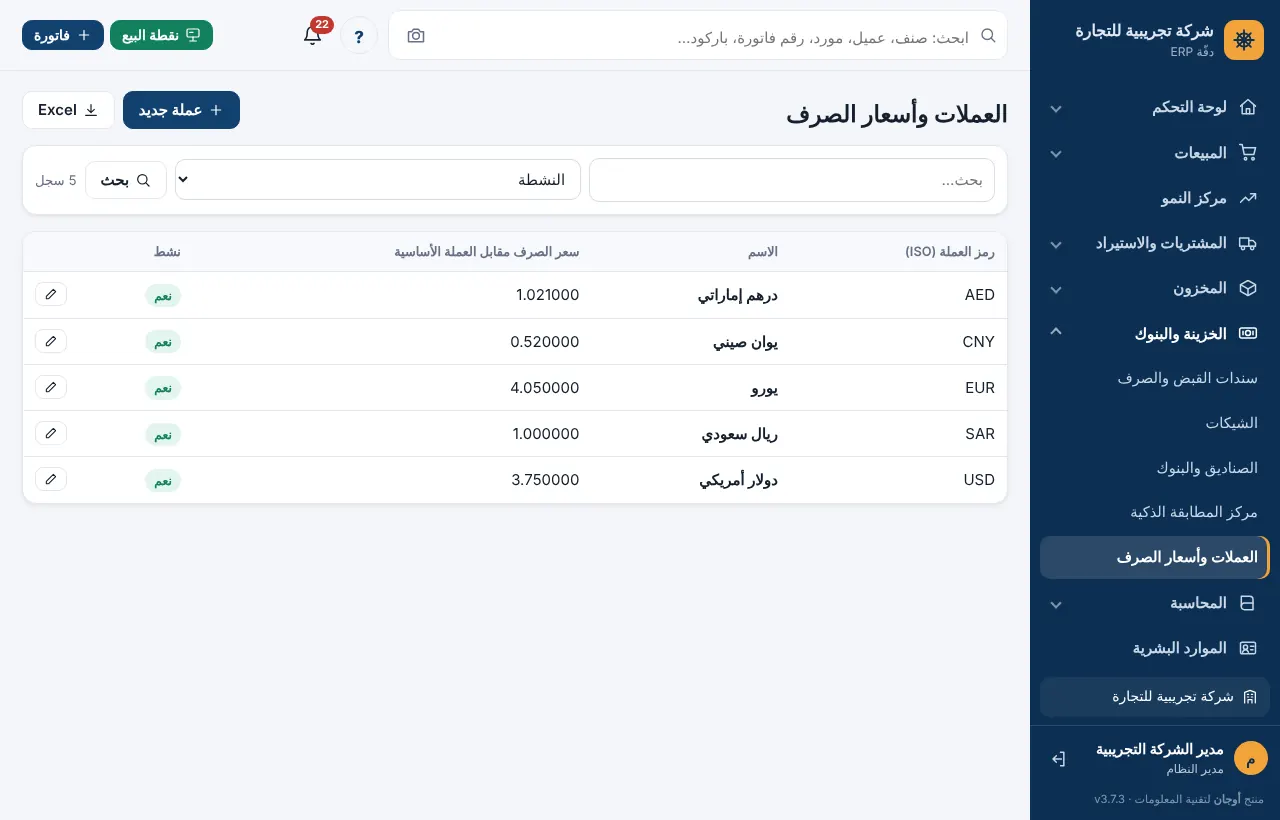Screen dimensions: 1280x820
Task: Click the EUR currency code cell
Action: click(979, 387)
